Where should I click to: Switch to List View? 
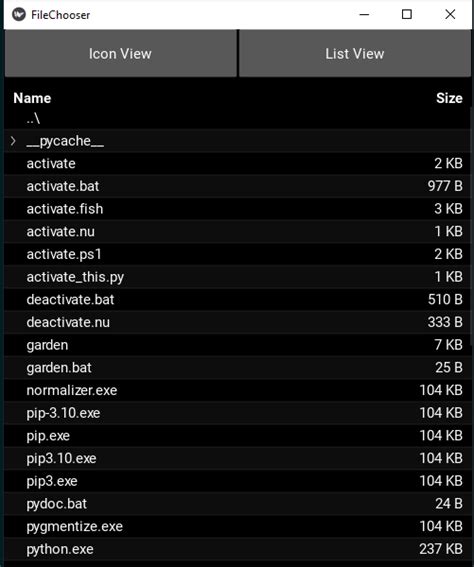point(355,54)
